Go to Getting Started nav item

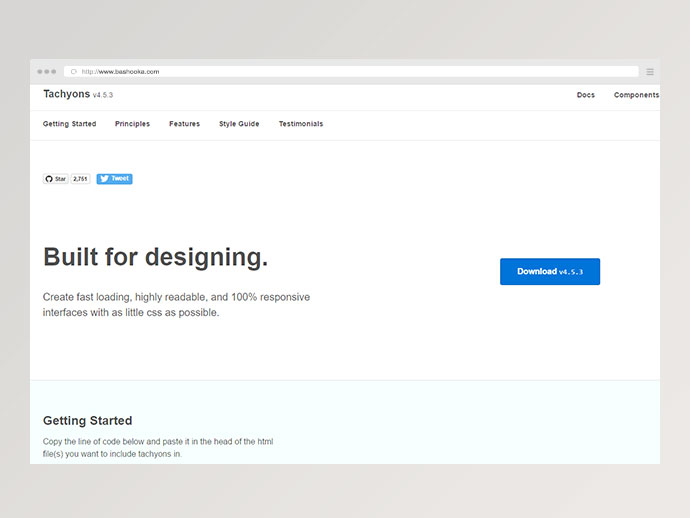pos(70,124)
